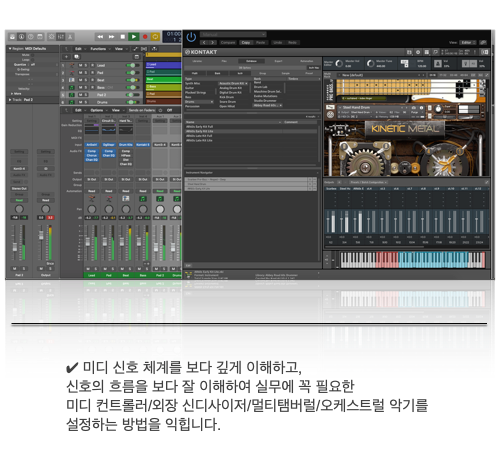
Task: Click the Undo button in plugin header
Action: click(278, 43)
